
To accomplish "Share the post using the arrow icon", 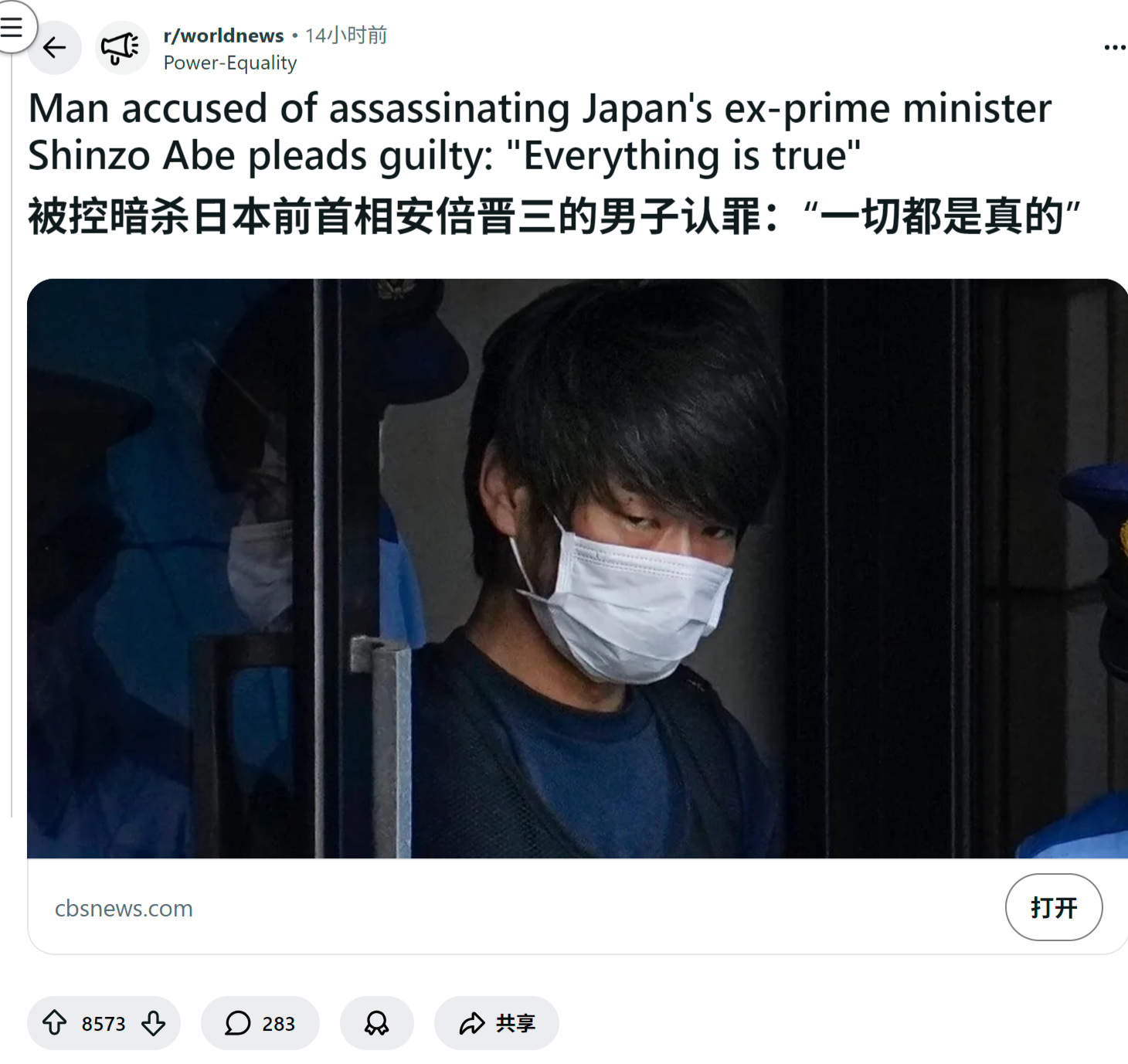I will (x=472, y=1023).
